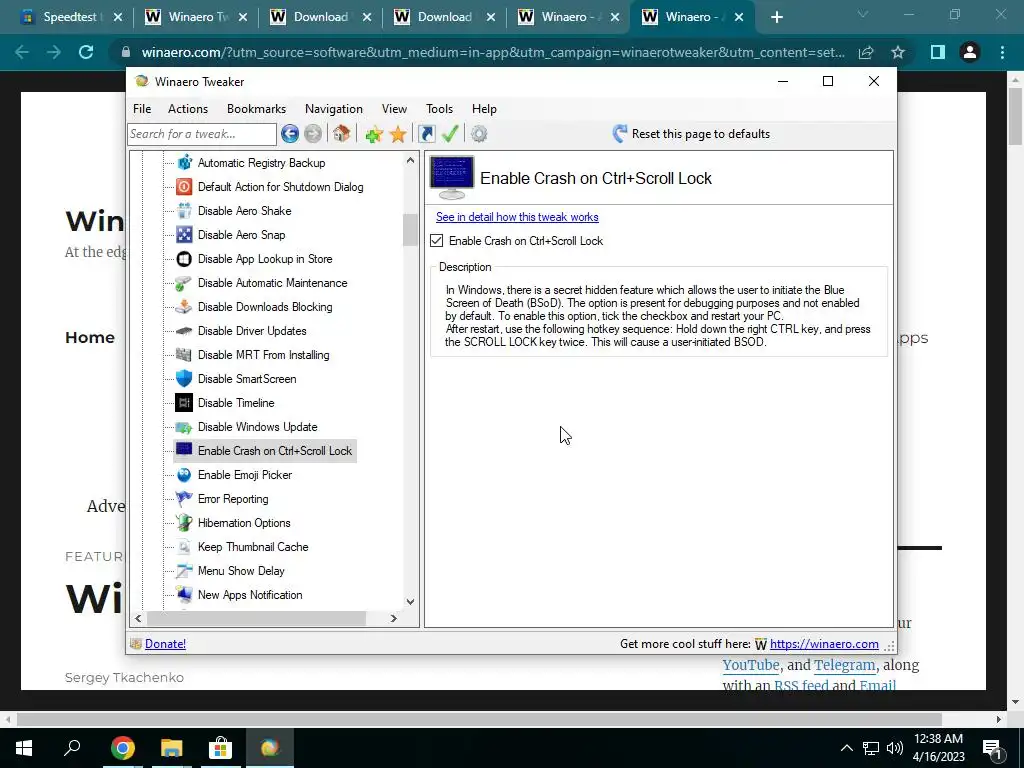1024x768 pixels.
Task: Open Chrome three-dot menu
Action: [x=1002, y=52]
